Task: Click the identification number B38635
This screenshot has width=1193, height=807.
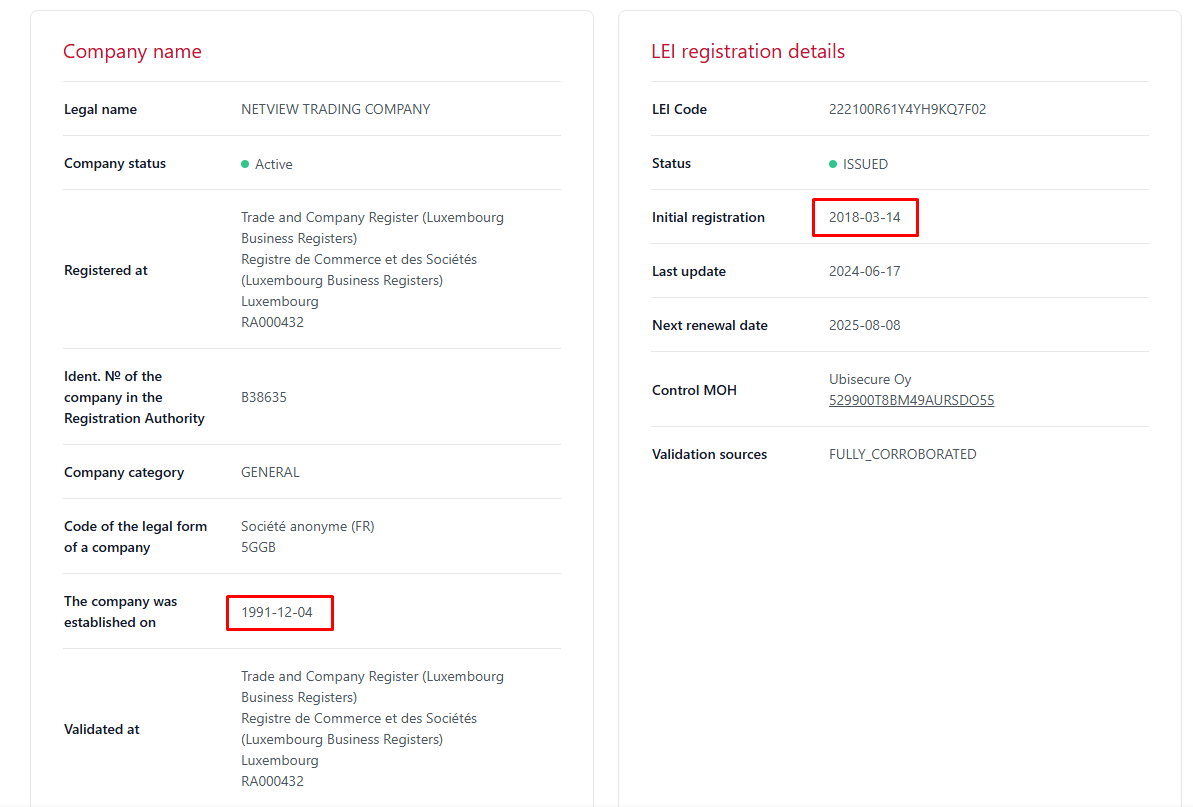Action: tap(264, 397)
